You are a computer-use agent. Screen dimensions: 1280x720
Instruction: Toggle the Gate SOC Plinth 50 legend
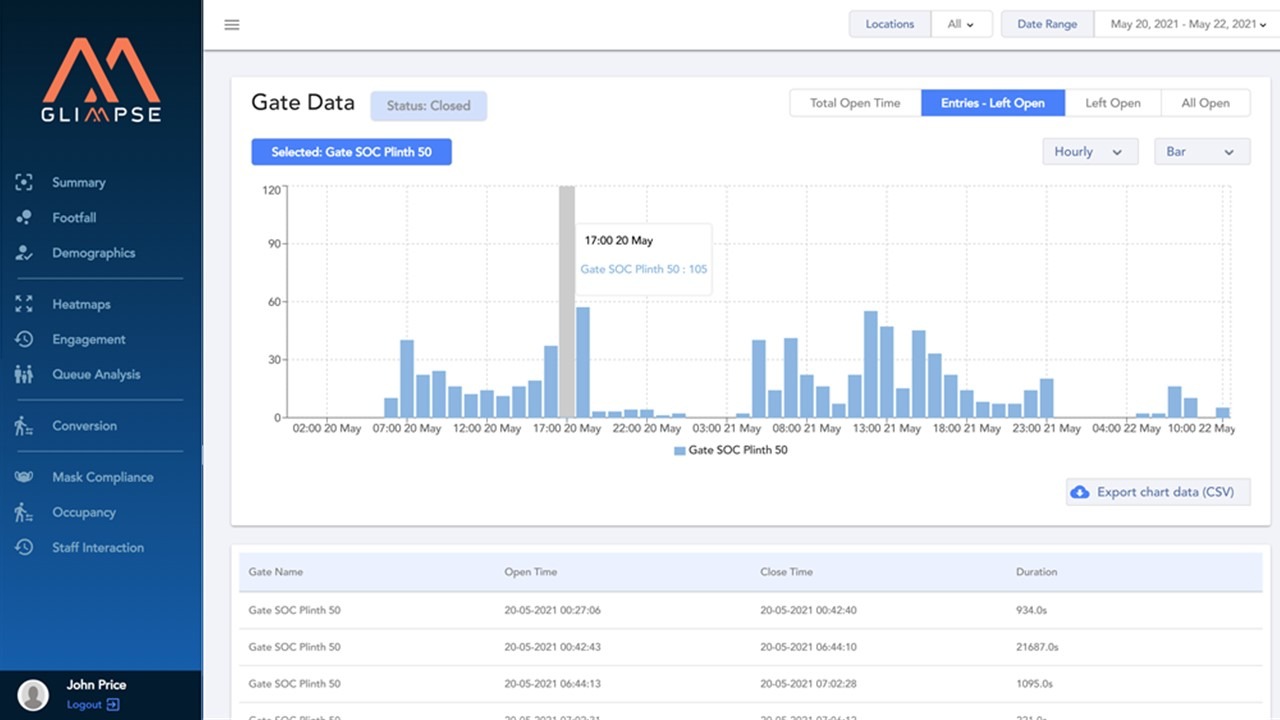[731, 450]
